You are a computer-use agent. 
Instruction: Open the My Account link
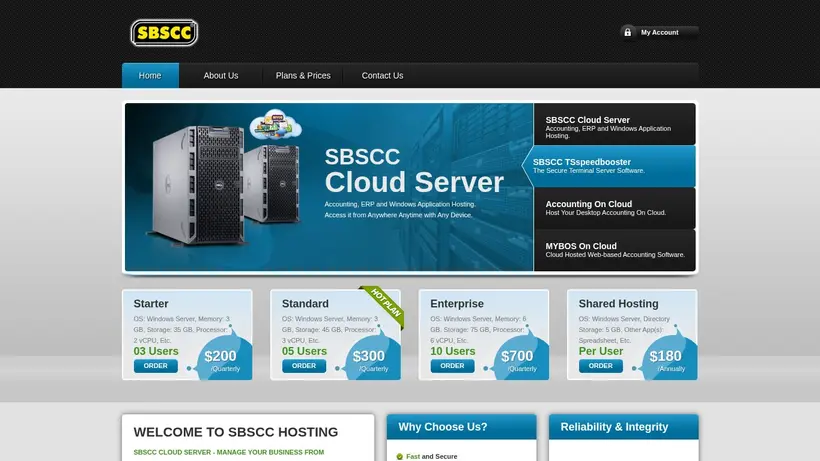tap(659, 32)
